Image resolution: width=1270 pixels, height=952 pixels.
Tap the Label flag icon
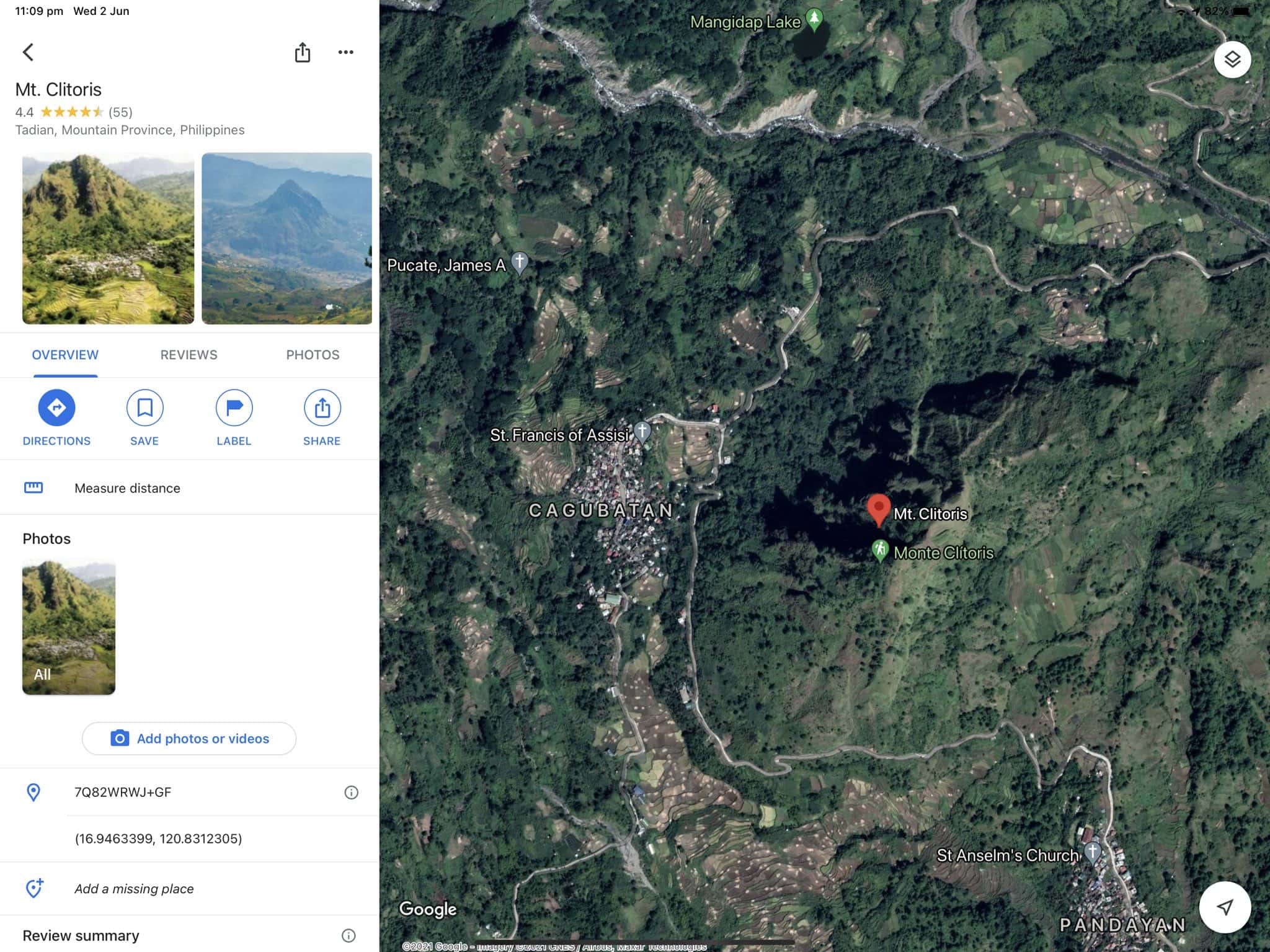coord(234,407)
